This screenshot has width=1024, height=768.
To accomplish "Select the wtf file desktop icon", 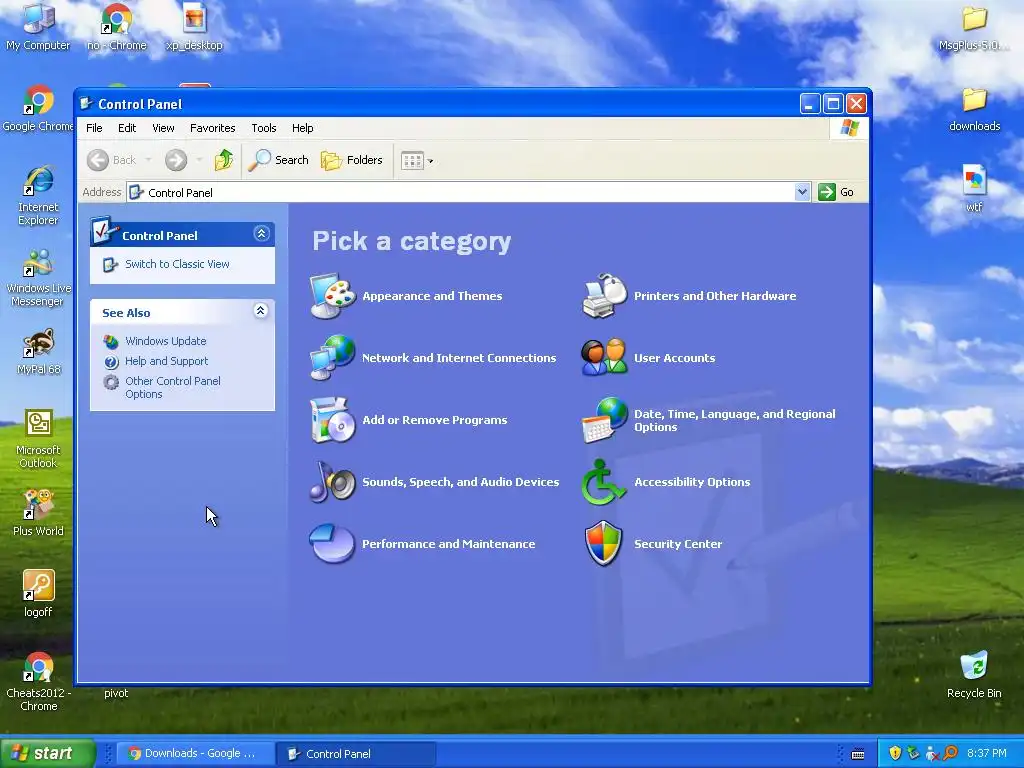I will click(x=974, y=188).
